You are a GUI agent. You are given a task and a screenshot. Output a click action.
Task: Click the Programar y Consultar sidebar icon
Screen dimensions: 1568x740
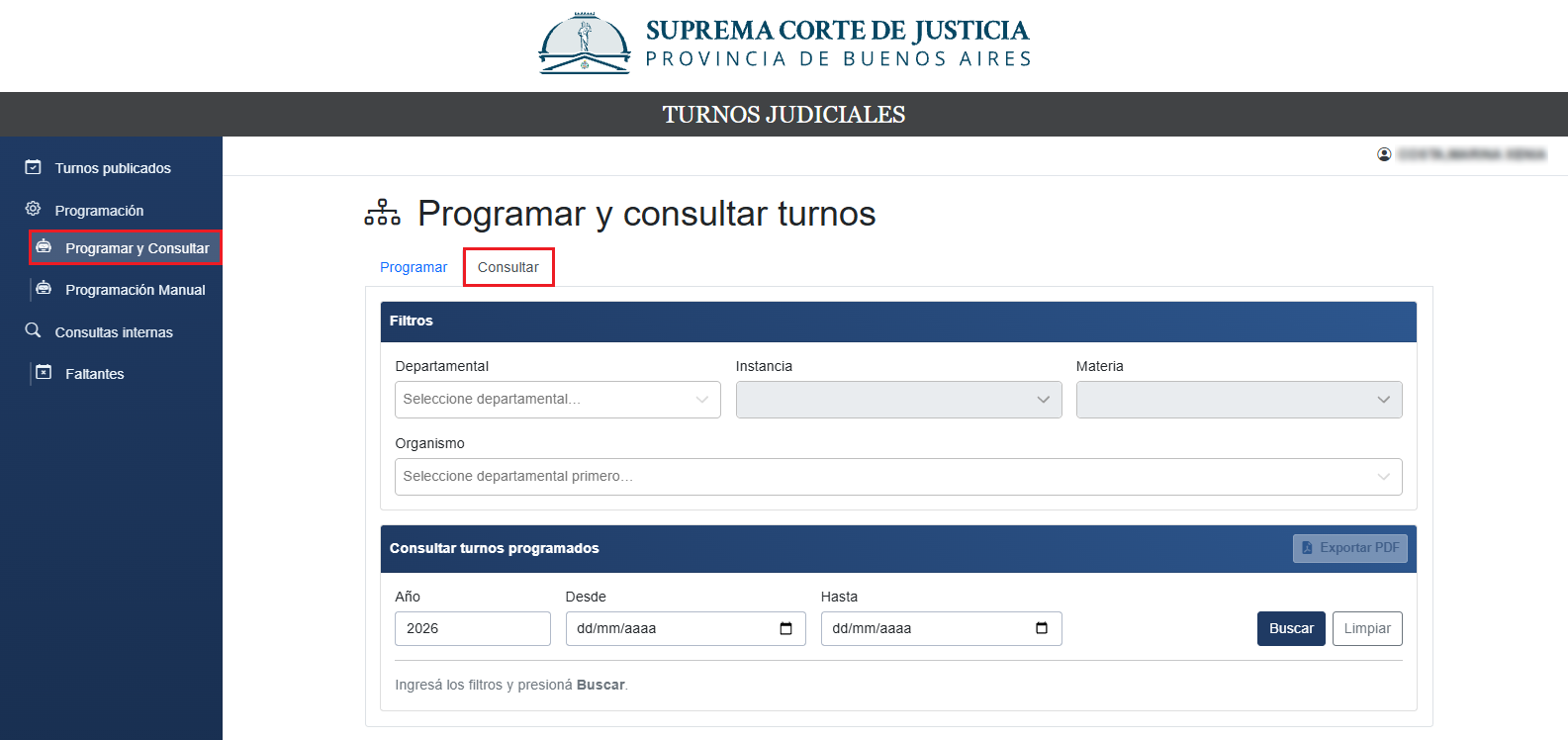tap(44, 246)
